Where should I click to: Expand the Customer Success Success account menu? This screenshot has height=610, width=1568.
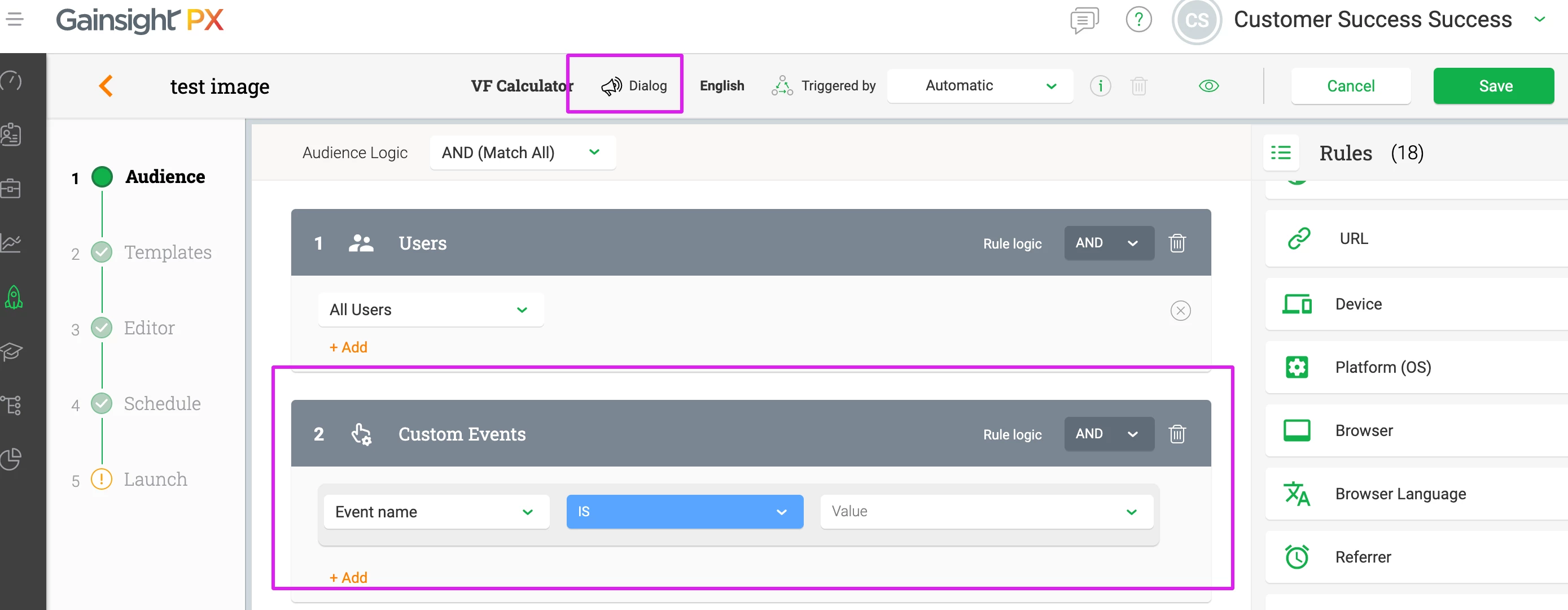pyautogui.click(x=1539, y=20)
